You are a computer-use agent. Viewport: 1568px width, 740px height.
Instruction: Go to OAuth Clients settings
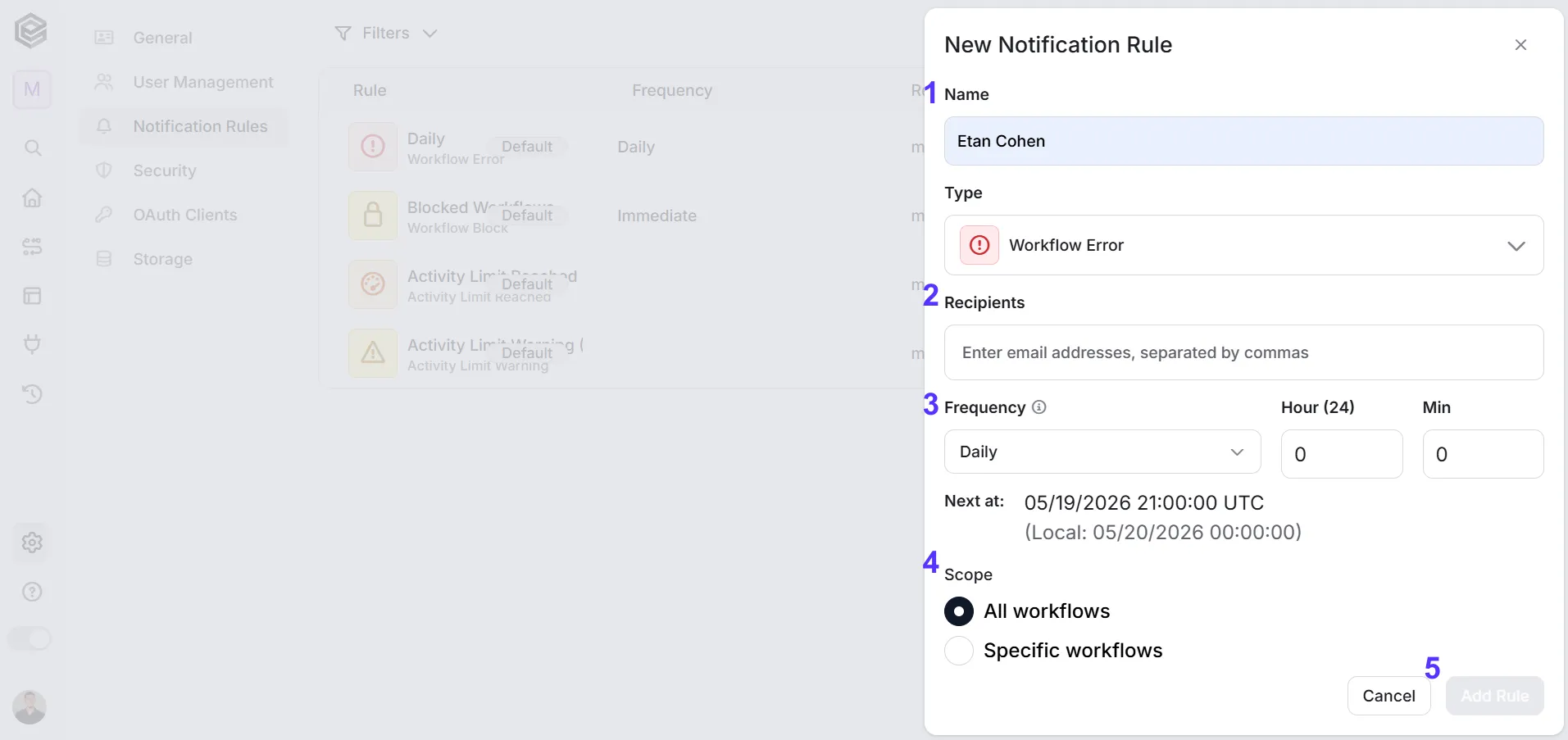(185, 215)
